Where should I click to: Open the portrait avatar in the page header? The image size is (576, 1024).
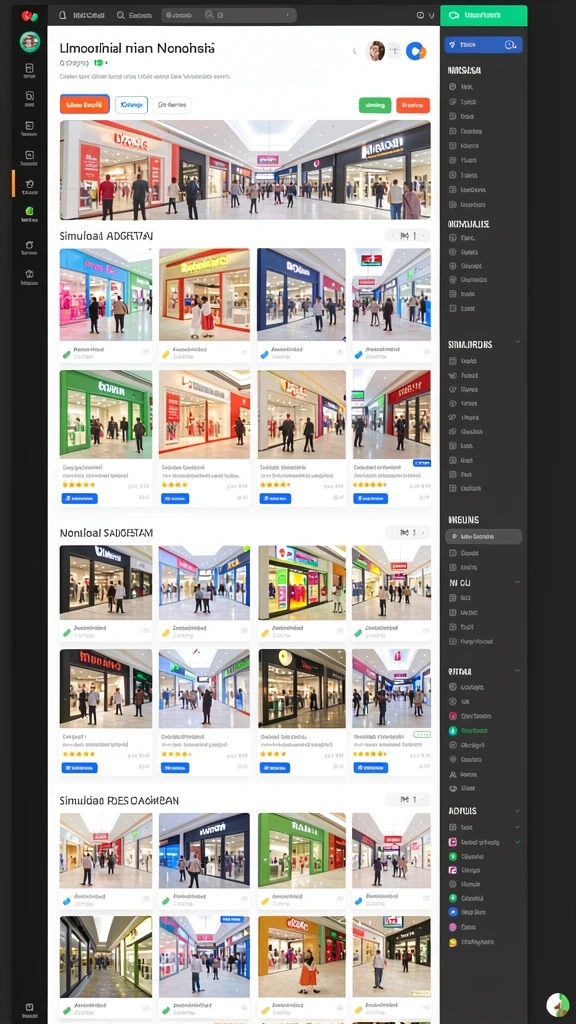click(x=375, y=51)
